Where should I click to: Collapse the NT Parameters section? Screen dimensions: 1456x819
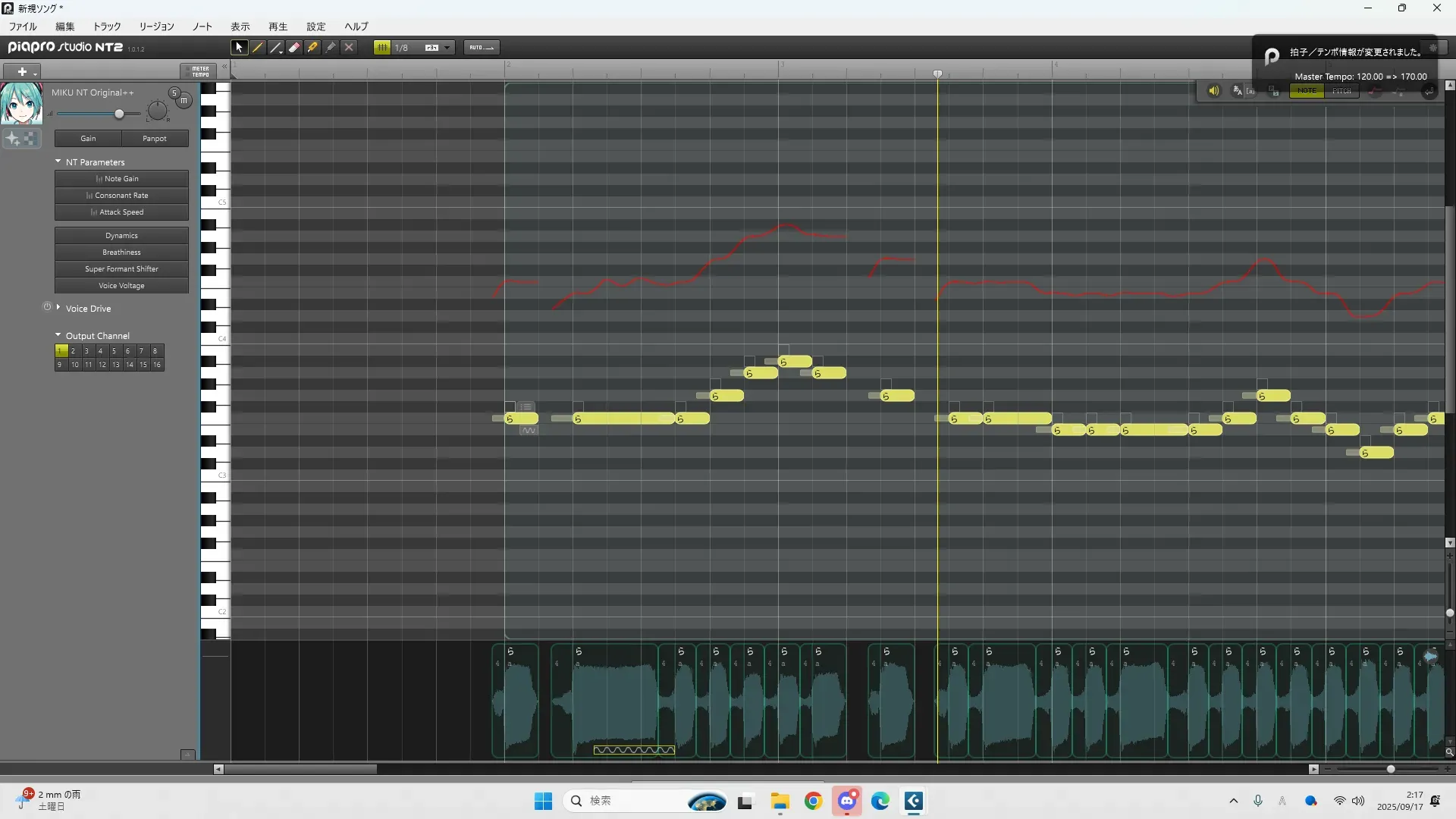coord(58,162)
